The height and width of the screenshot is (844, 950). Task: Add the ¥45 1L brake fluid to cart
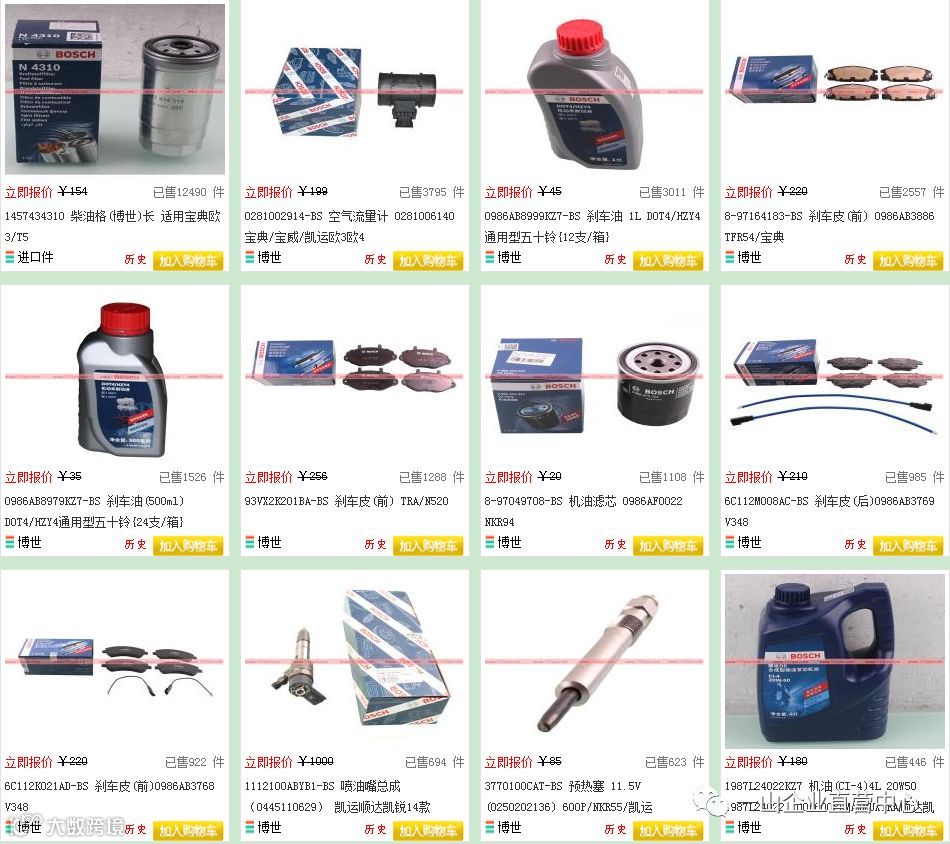668,261
